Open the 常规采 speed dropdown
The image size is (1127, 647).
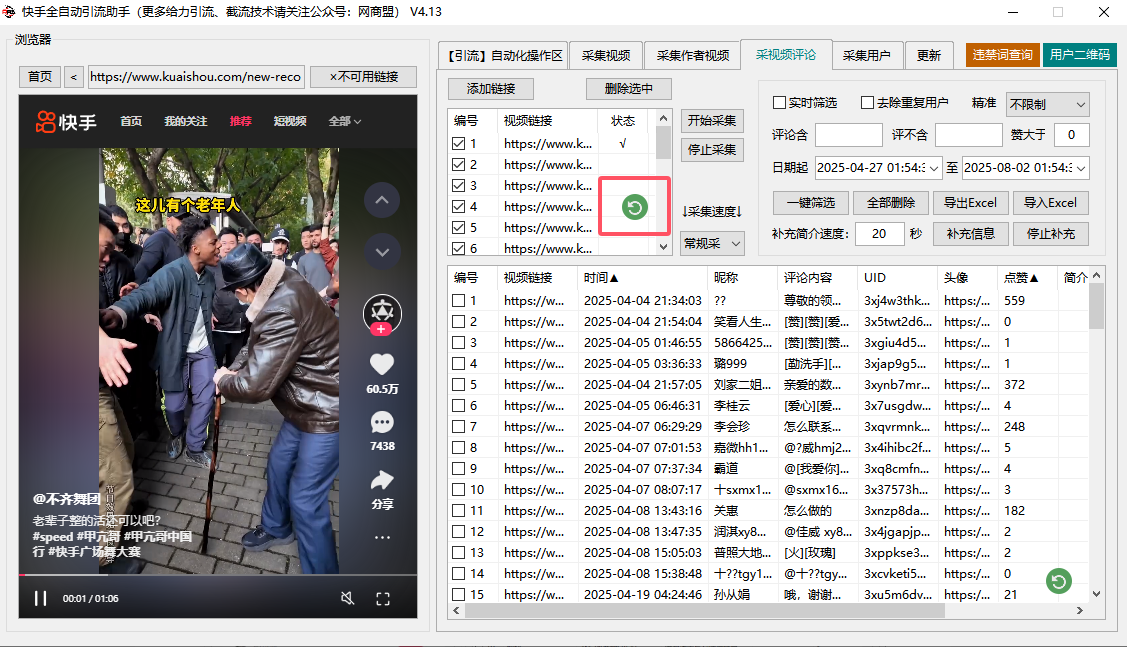712,244
